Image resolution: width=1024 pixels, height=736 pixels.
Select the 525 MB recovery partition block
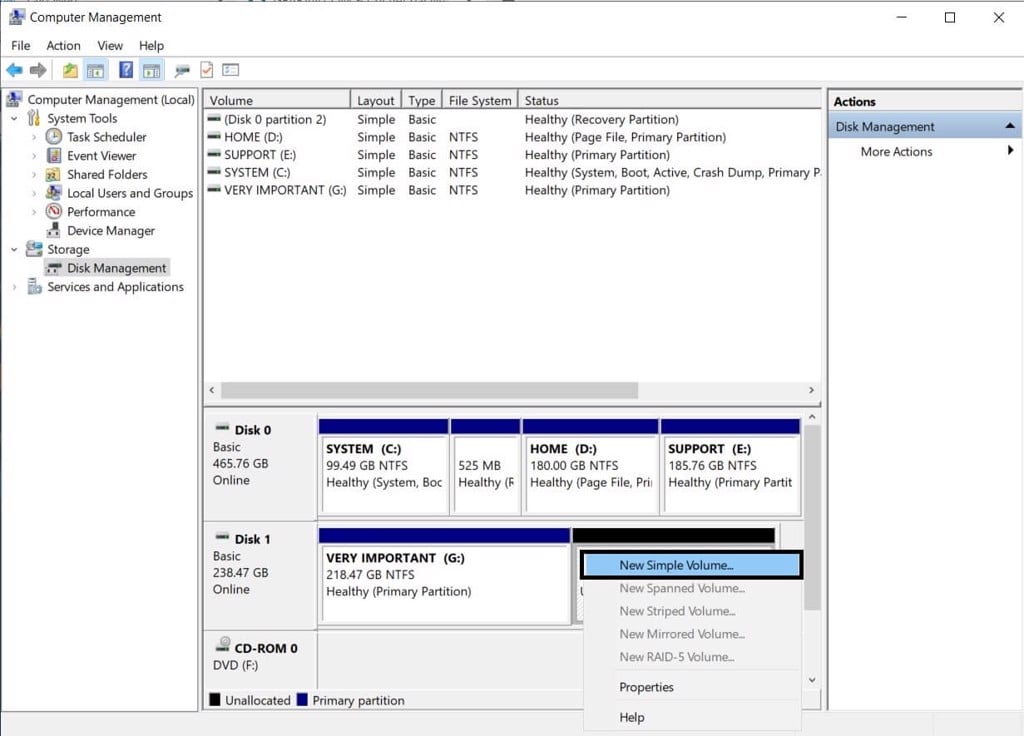point(485,467)
